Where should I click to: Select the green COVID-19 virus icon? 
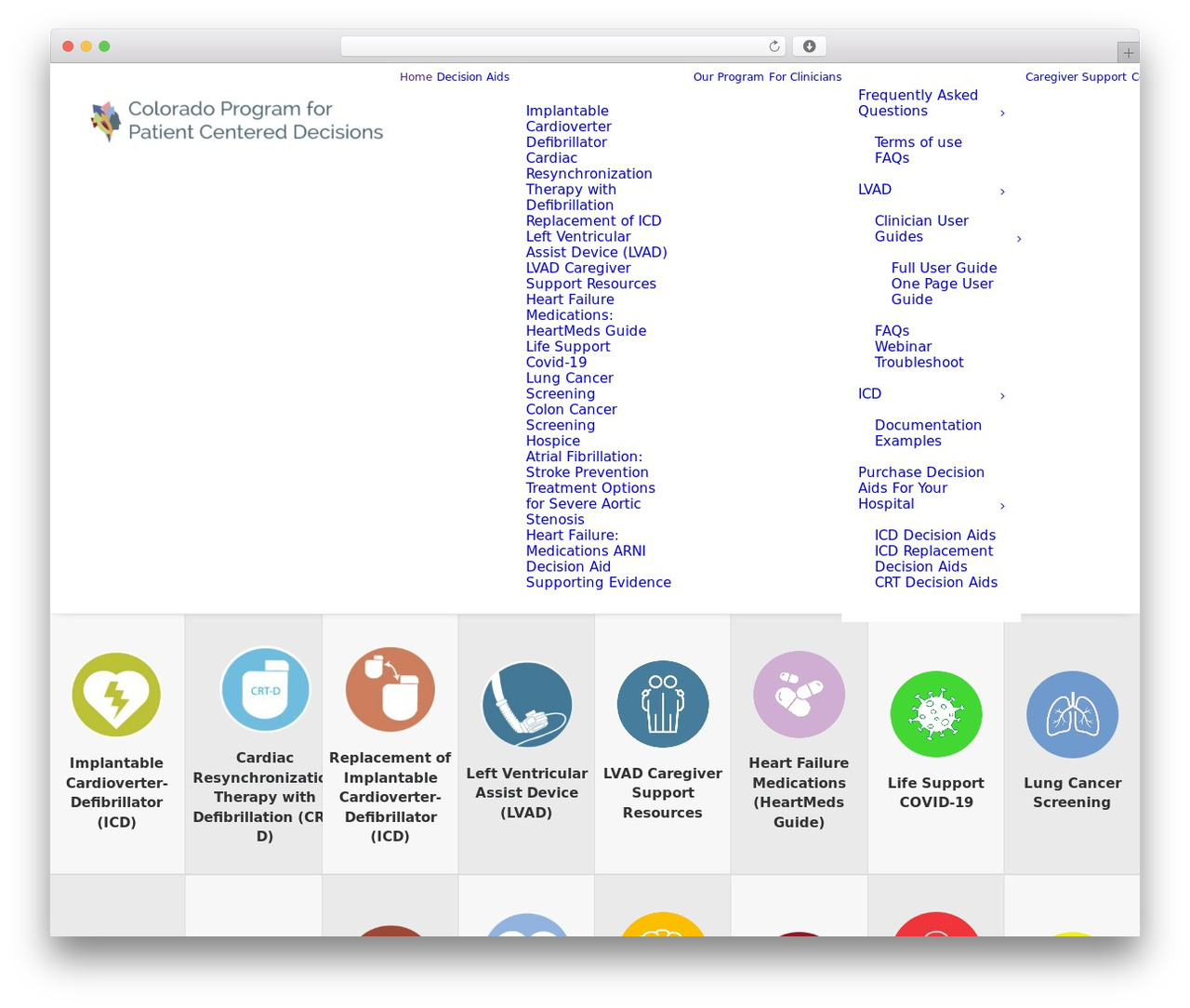[936, 714]
